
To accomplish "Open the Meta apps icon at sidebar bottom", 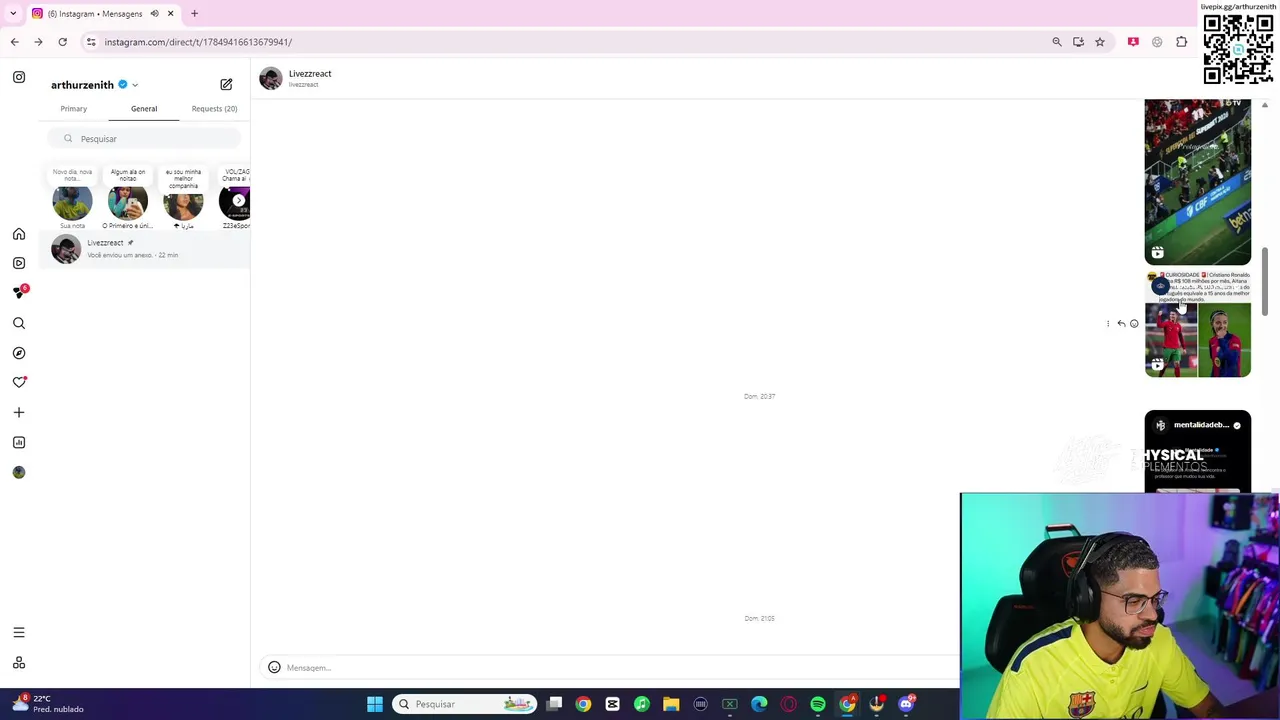I will (x=19, y=663).
